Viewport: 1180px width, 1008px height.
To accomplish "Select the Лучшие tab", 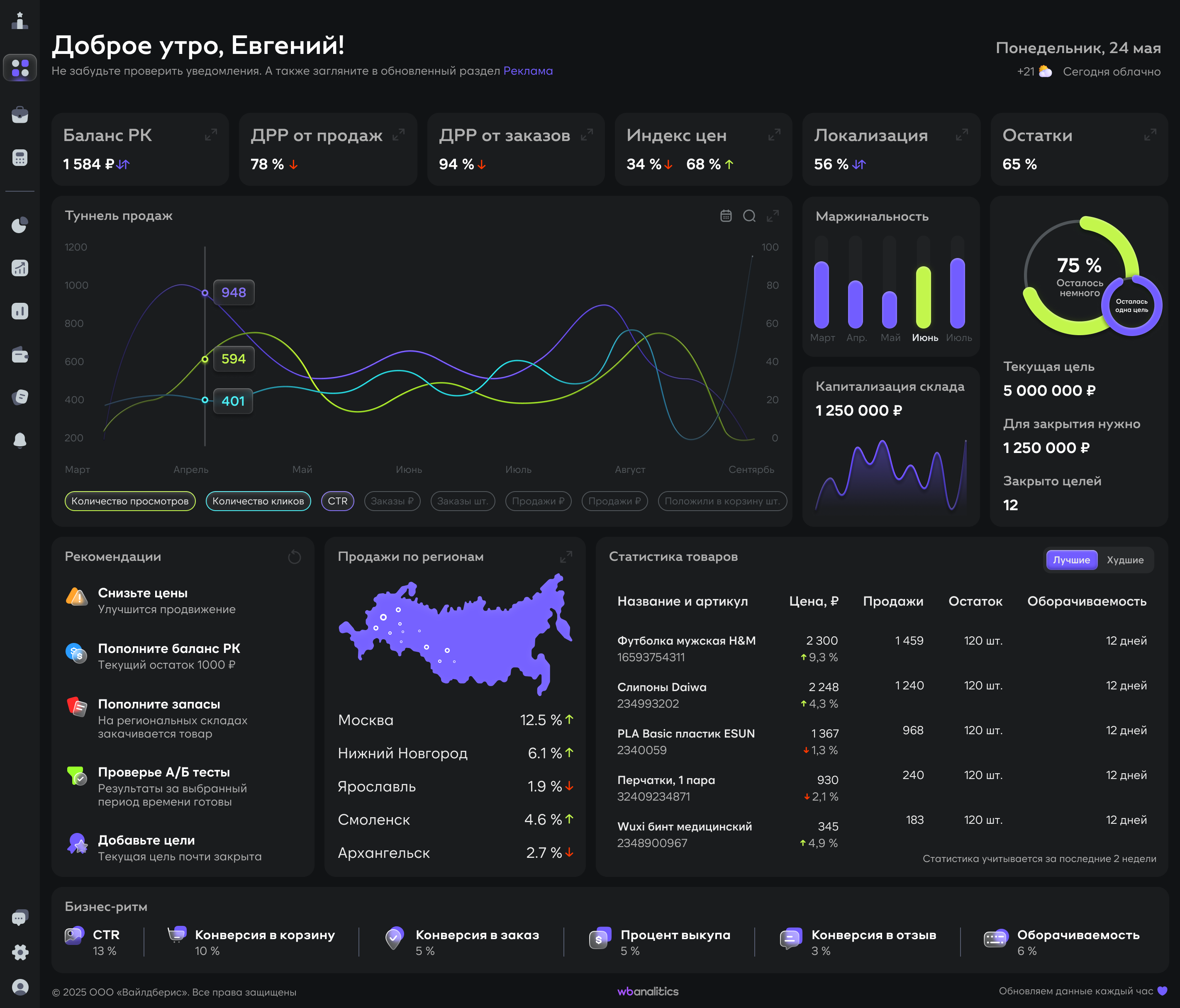I will click(1071, 560).
